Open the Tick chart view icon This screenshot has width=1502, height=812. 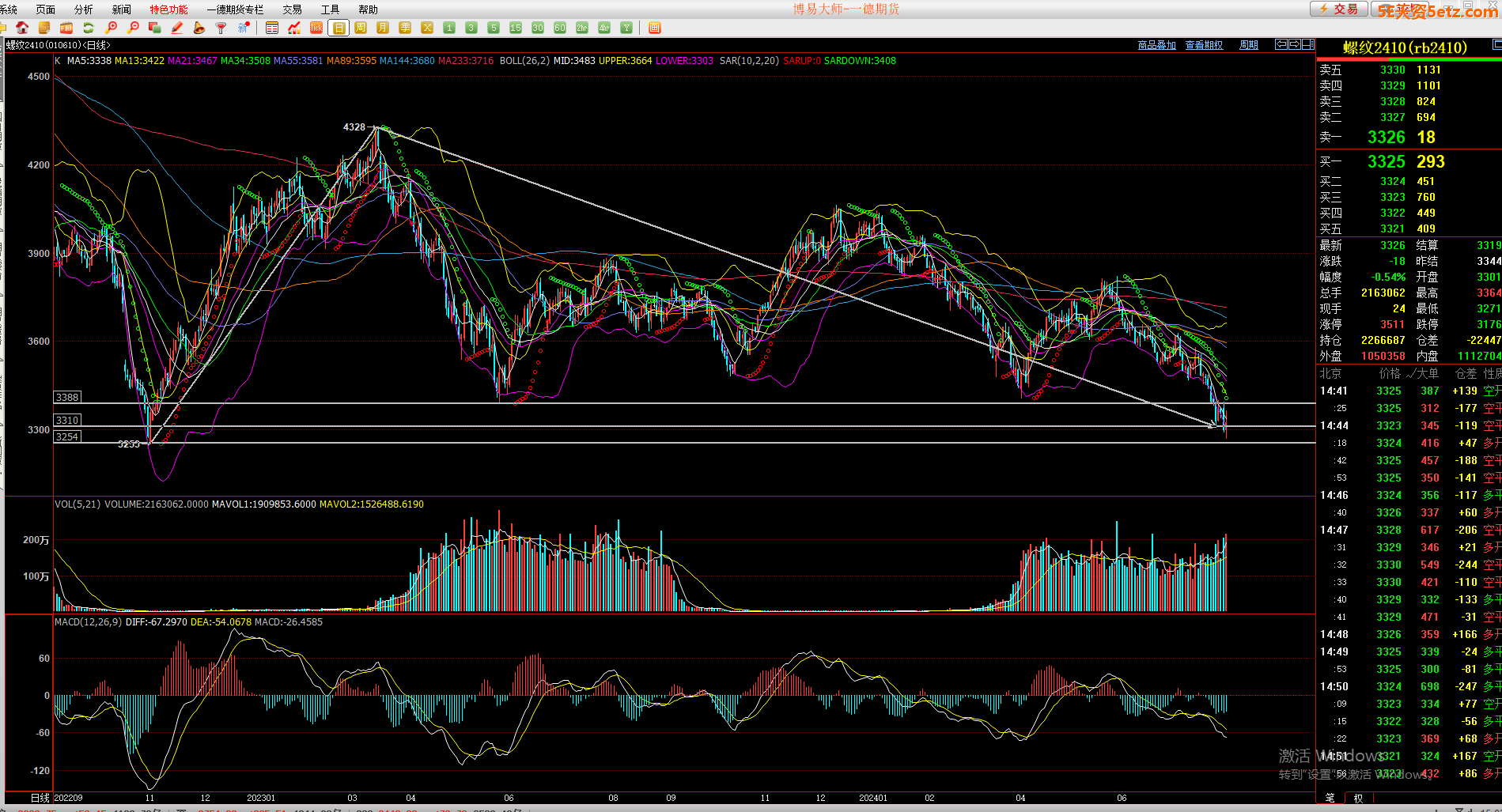click(316, 28)
